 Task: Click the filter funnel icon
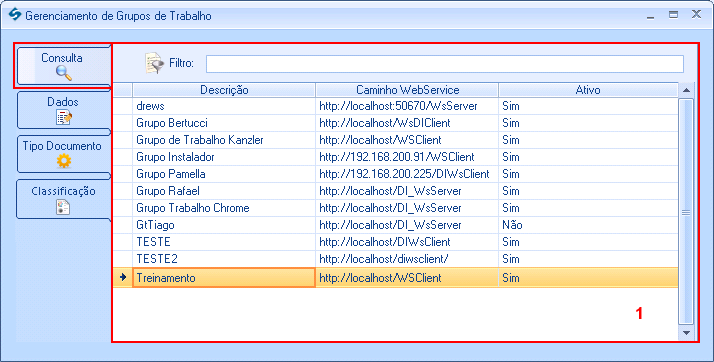pos(154,63)
